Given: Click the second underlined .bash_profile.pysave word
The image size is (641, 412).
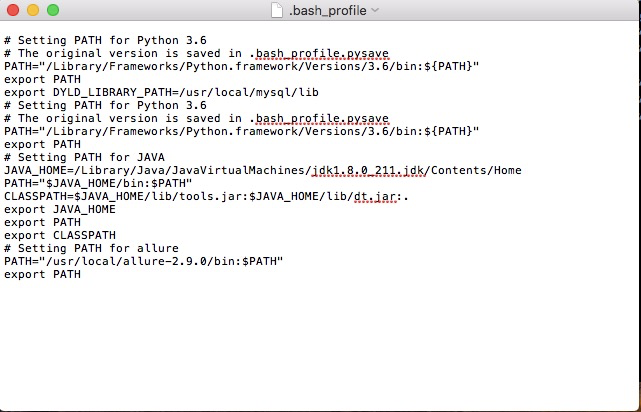Looking at the screenshot, I should click(322, 119).
